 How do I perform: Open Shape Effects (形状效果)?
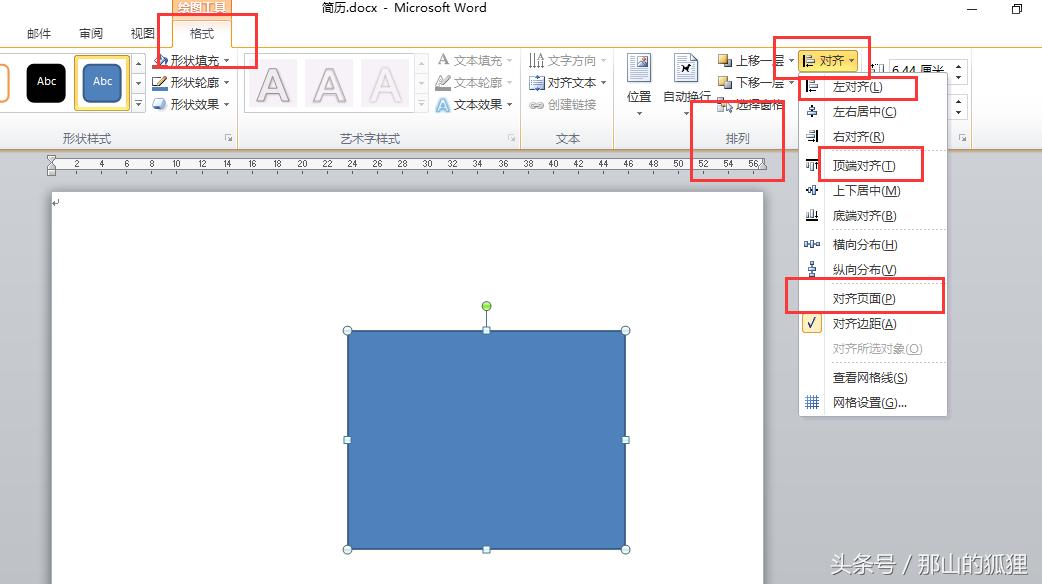[x=190, y=104]
